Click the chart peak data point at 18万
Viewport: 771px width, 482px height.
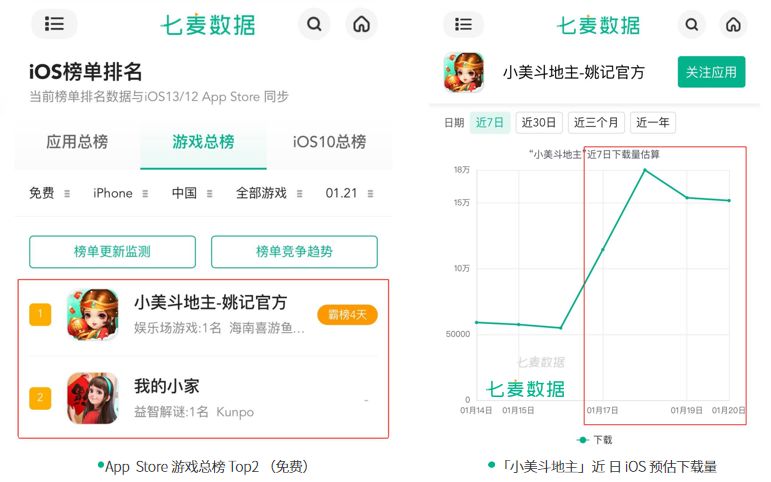(x=645, y=170)
